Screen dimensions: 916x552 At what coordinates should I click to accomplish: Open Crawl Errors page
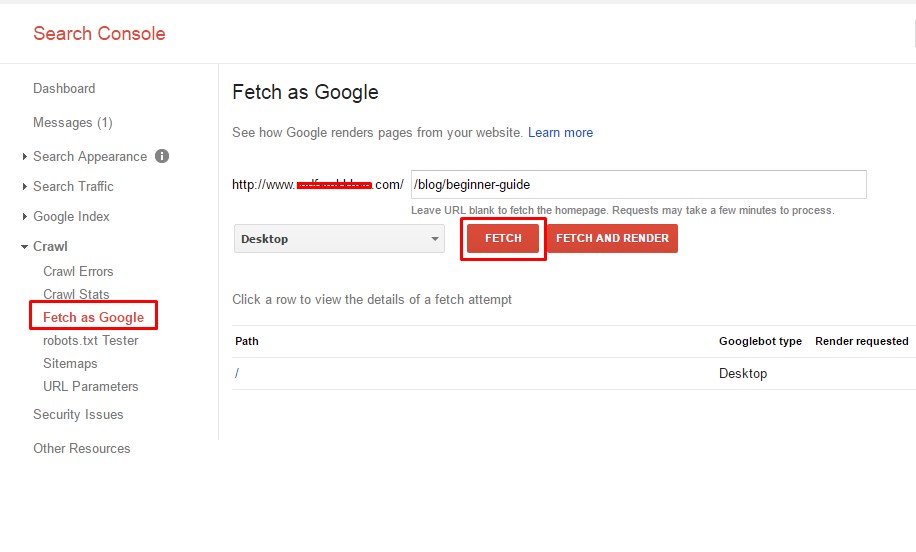(78, 271)
